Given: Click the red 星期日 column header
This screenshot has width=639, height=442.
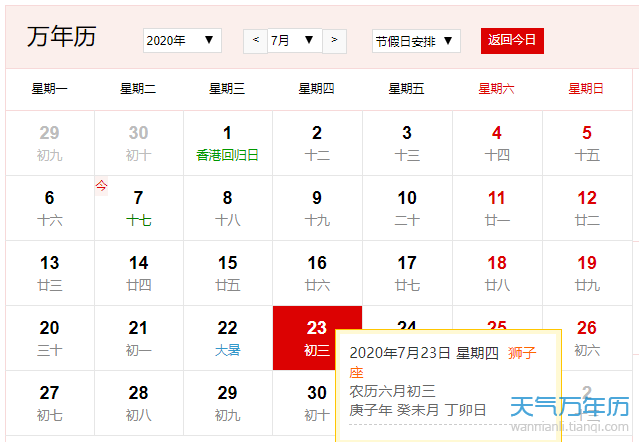Looking at the screenshot, I should [586, 88].
